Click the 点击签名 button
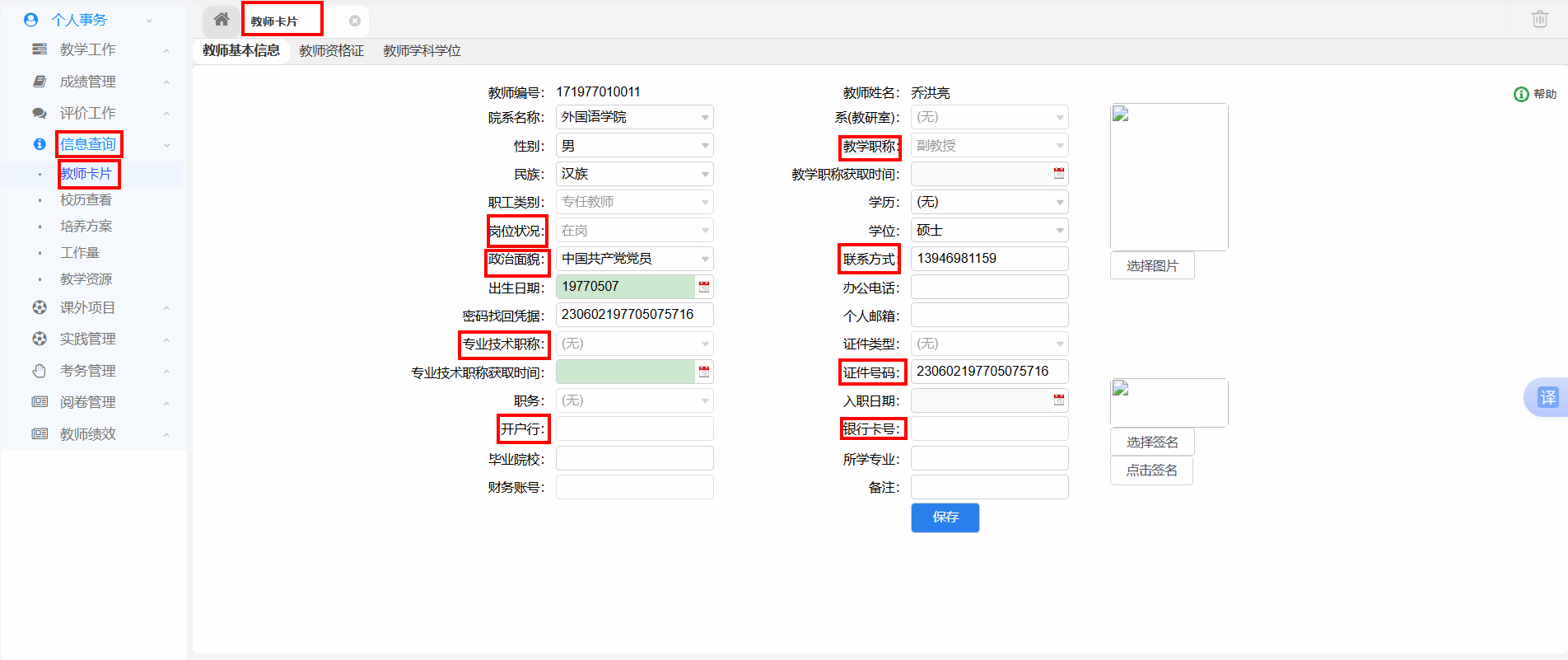Image resolution: width=1568 pixels, height=660 pixels. 1151,470
